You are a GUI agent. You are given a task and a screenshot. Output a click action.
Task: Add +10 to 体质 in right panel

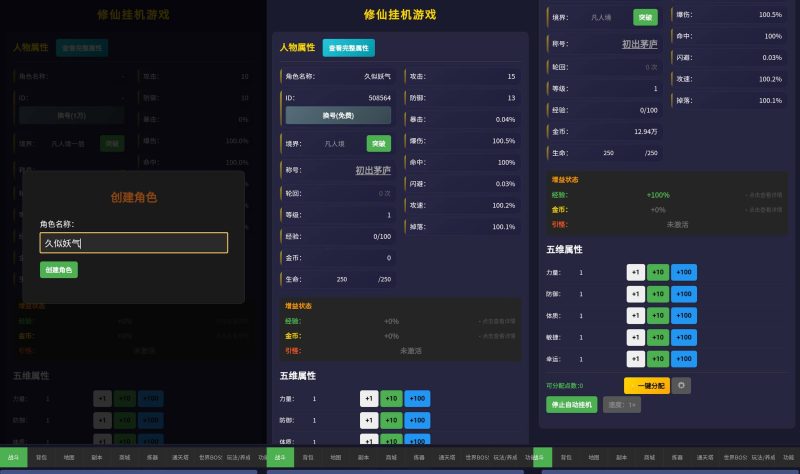coord(658,315)
